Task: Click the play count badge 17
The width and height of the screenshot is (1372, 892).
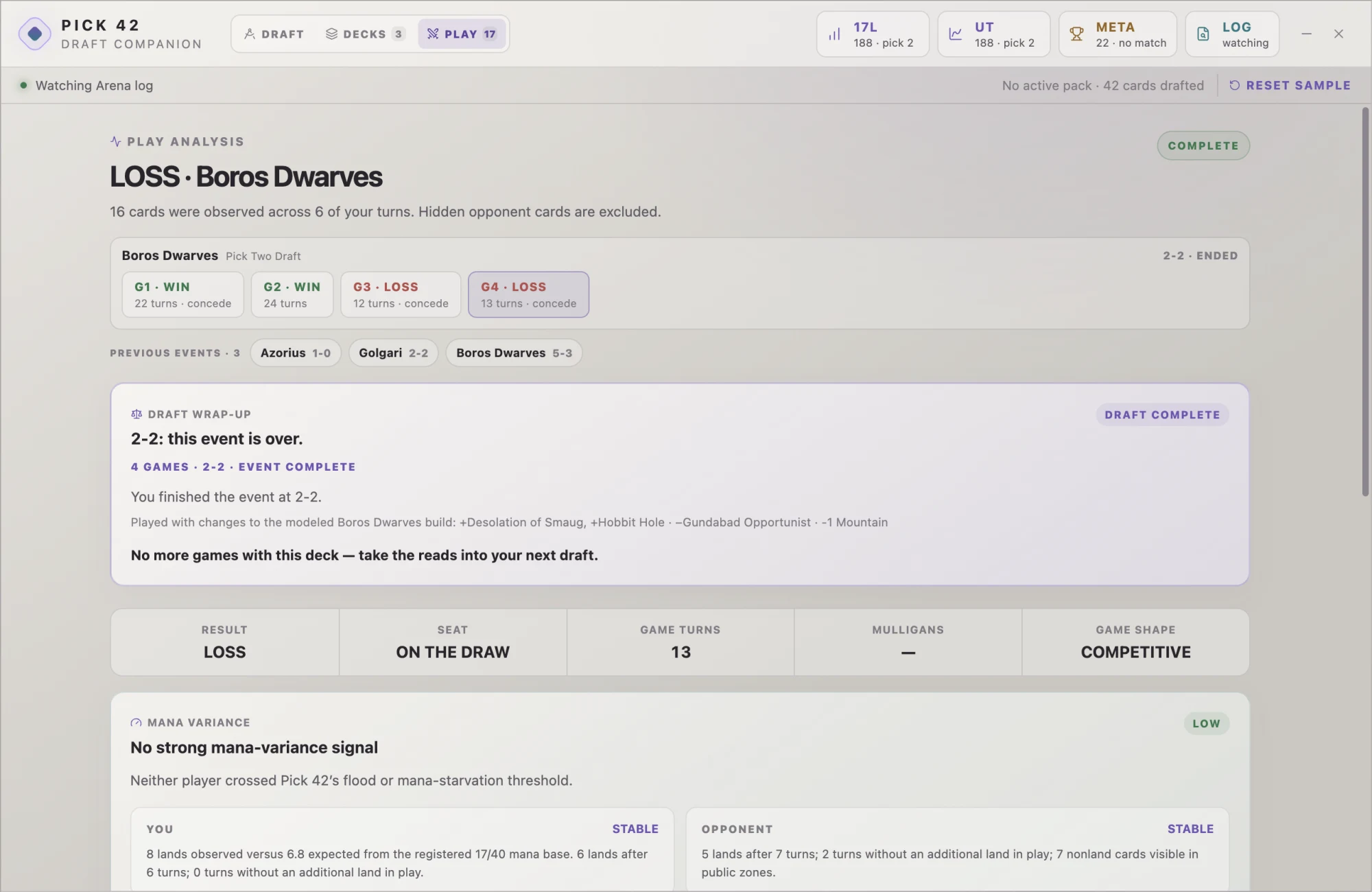Action: (x=490, y=34)
